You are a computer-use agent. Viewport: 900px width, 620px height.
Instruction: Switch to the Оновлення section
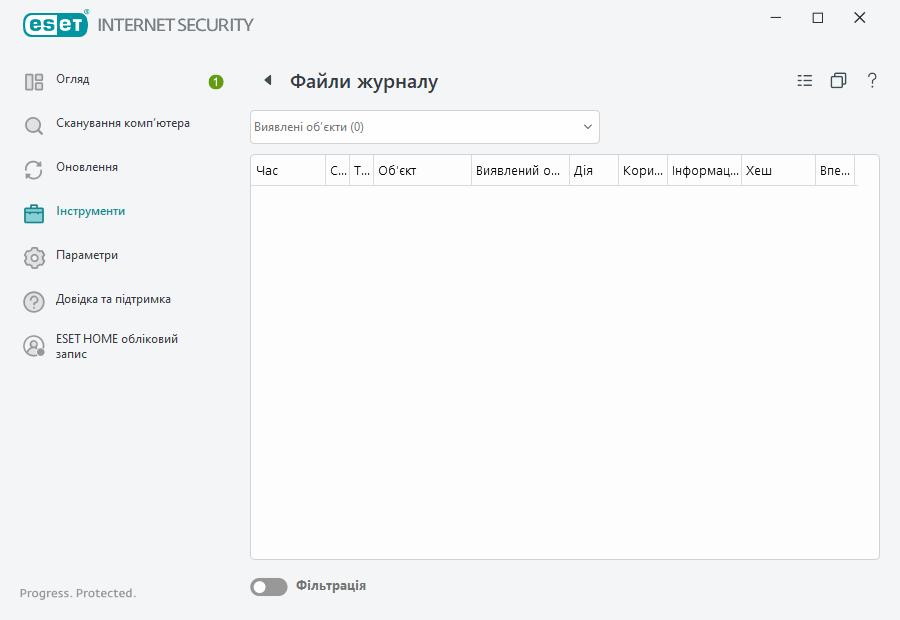(88, 169)
